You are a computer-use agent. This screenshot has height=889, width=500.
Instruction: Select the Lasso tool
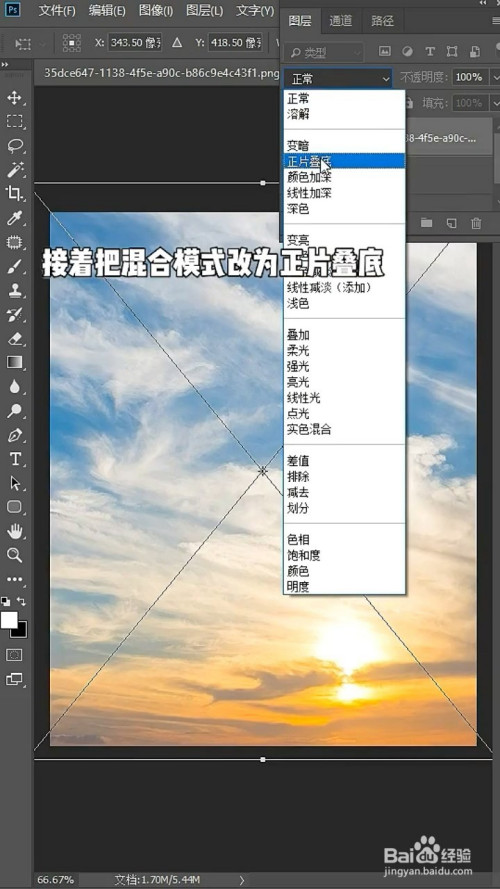[x=14, y=146]
